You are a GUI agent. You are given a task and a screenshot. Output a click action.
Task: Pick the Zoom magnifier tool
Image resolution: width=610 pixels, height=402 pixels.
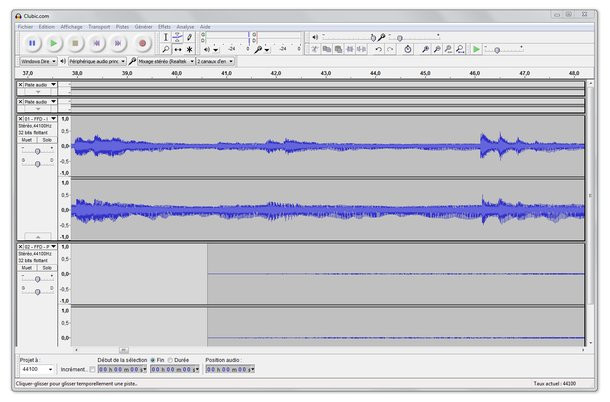point(166,48)
